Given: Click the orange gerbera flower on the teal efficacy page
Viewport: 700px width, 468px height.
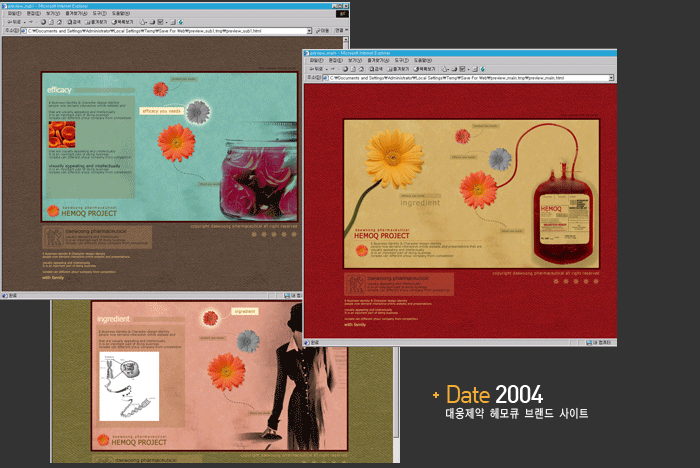Looking at the screenshot, I should (x=176, y=142).
